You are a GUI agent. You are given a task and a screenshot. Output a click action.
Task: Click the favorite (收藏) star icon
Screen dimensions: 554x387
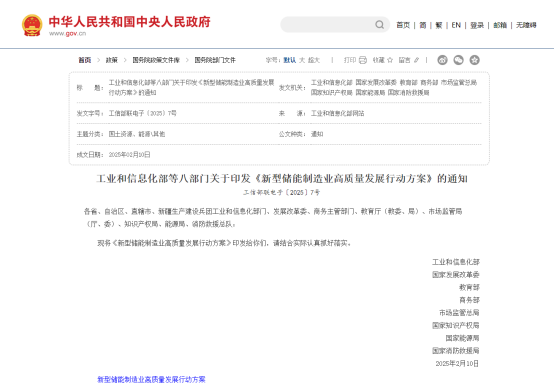pos(390,60)
